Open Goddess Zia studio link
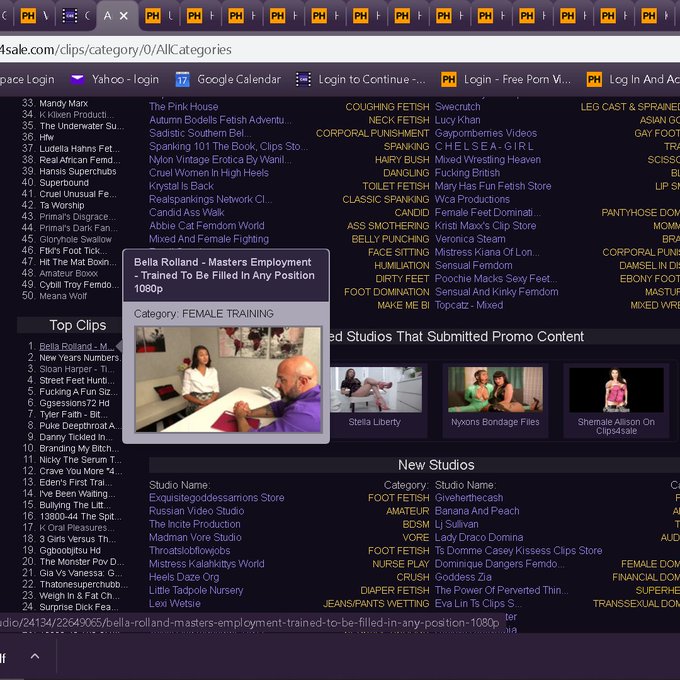This screenshot has width=680, height=680. [463, 577]
